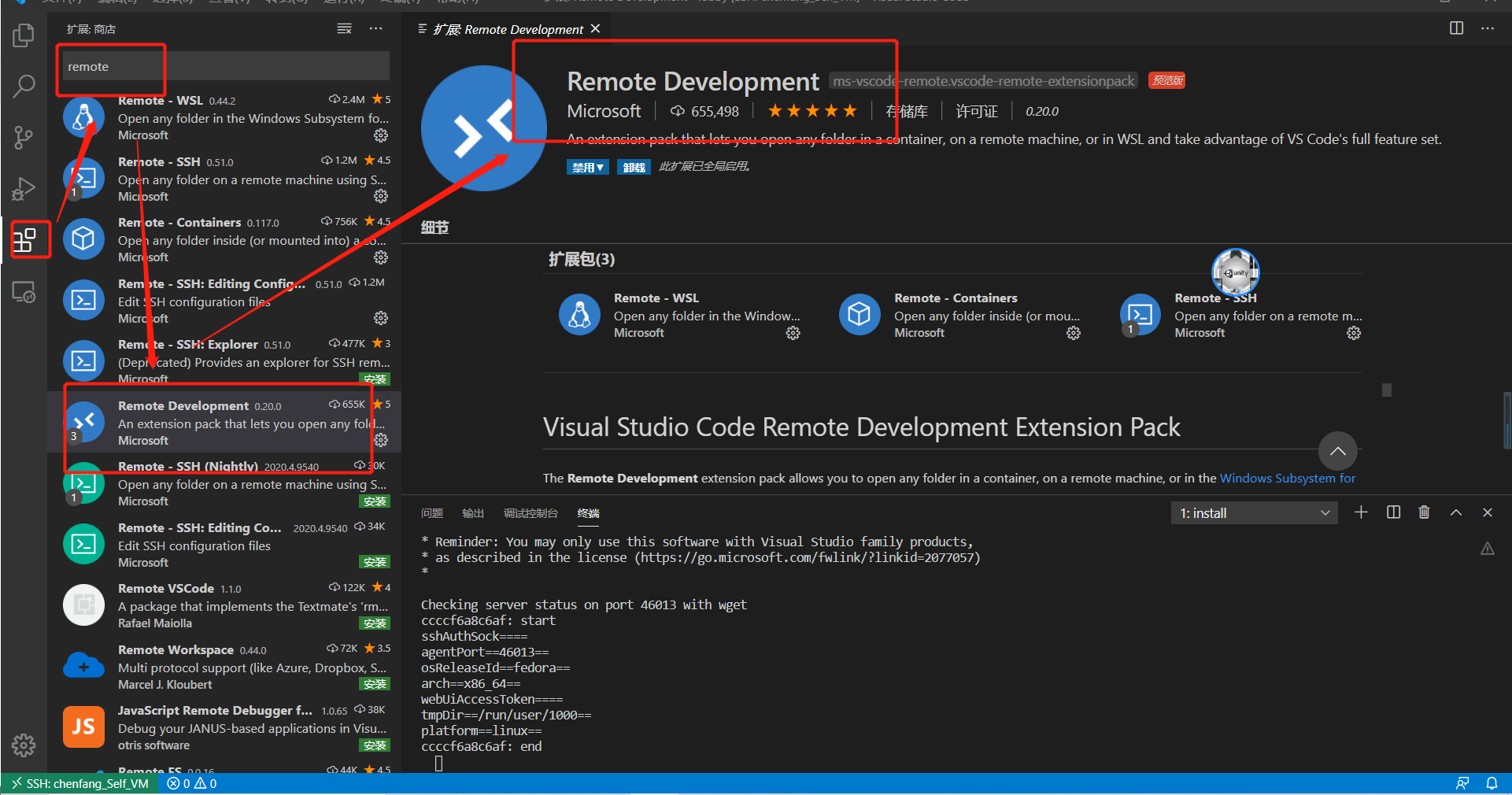Screen dimensions: 1512x795
Task: Install Remote - SSH (Nightly) extension
Action: pos(375,501)
